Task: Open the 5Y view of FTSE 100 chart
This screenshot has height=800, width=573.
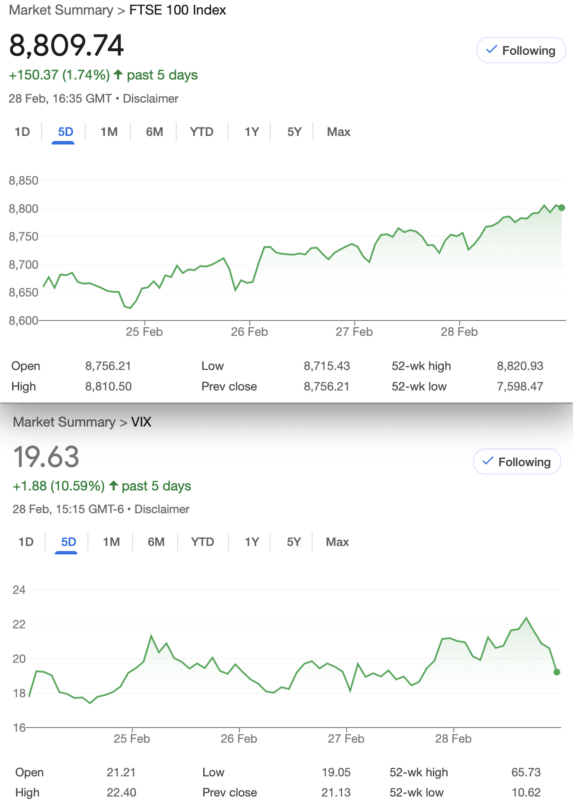Action: 294,132
